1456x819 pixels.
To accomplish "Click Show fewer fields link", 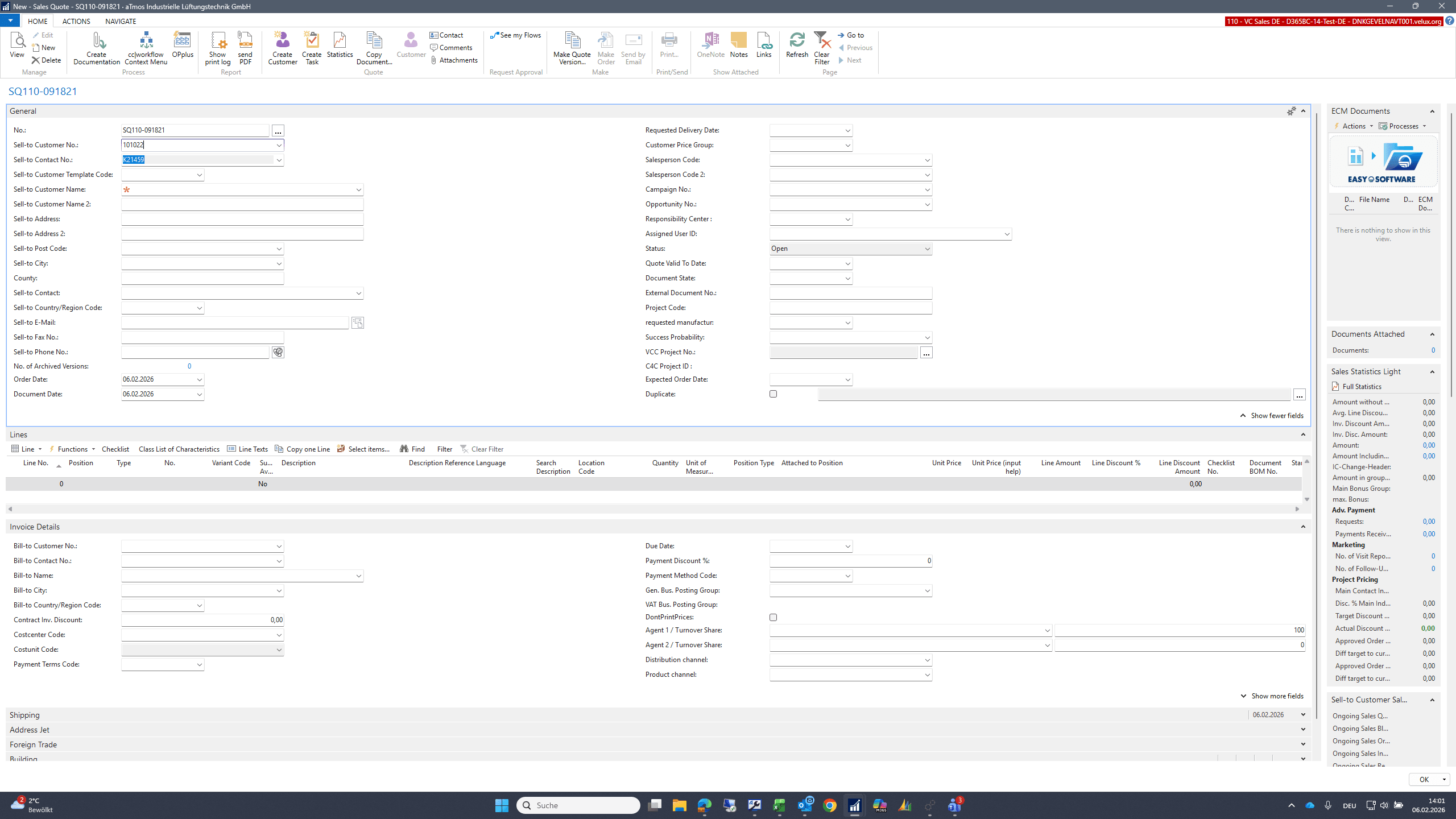I will click(x=1272, y=416).
